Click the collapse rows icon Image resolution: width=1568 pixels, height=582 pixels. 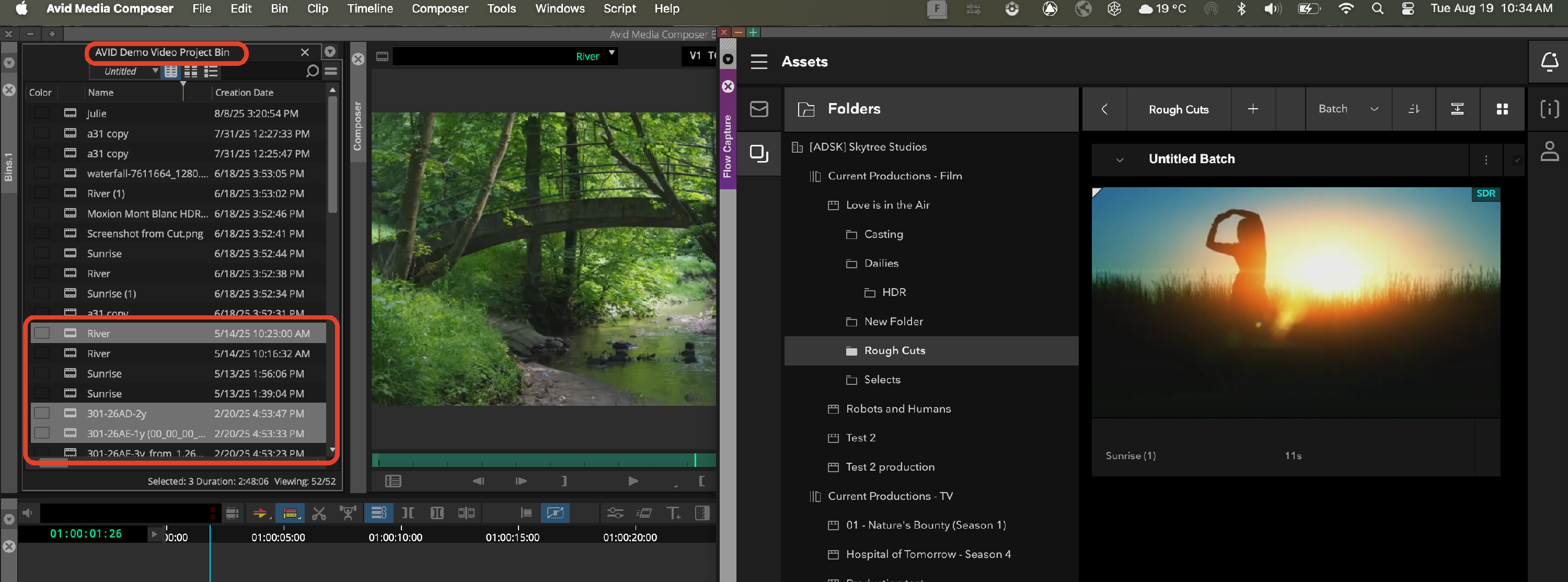point(1457,109)
